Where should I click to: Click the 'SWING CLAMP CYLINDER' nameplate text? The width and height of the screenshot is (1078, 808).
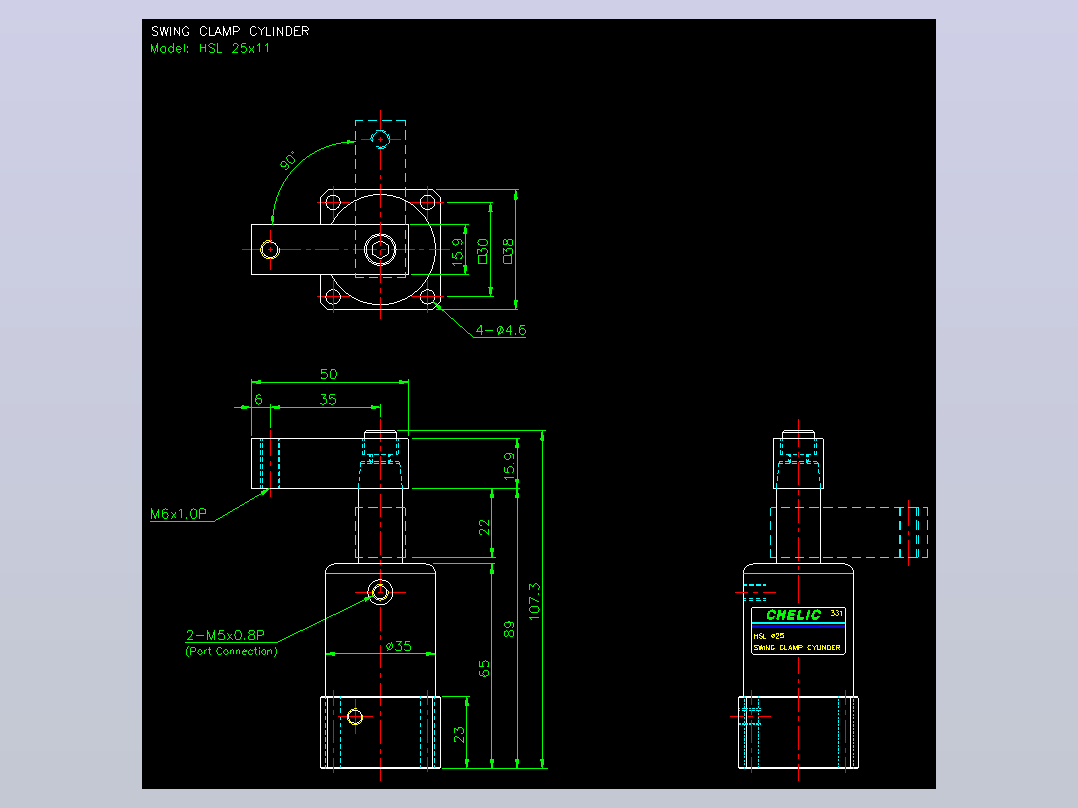coord(797,648)
